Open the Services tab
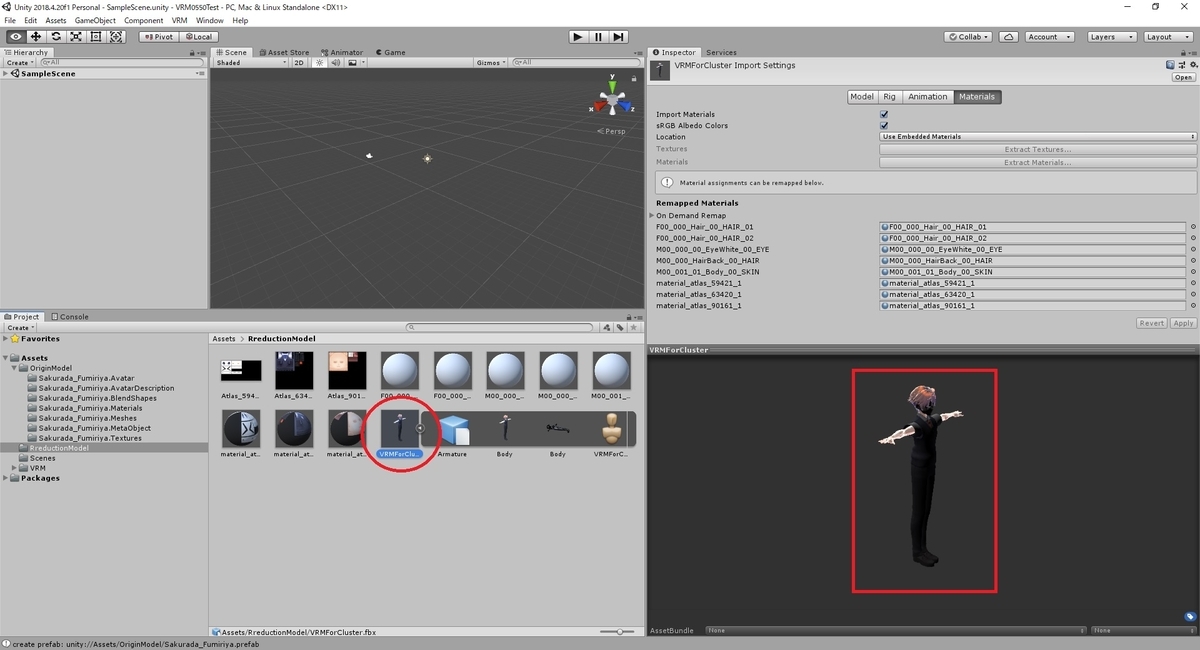Screen dimensions: 1200x650 click(720, 52)
